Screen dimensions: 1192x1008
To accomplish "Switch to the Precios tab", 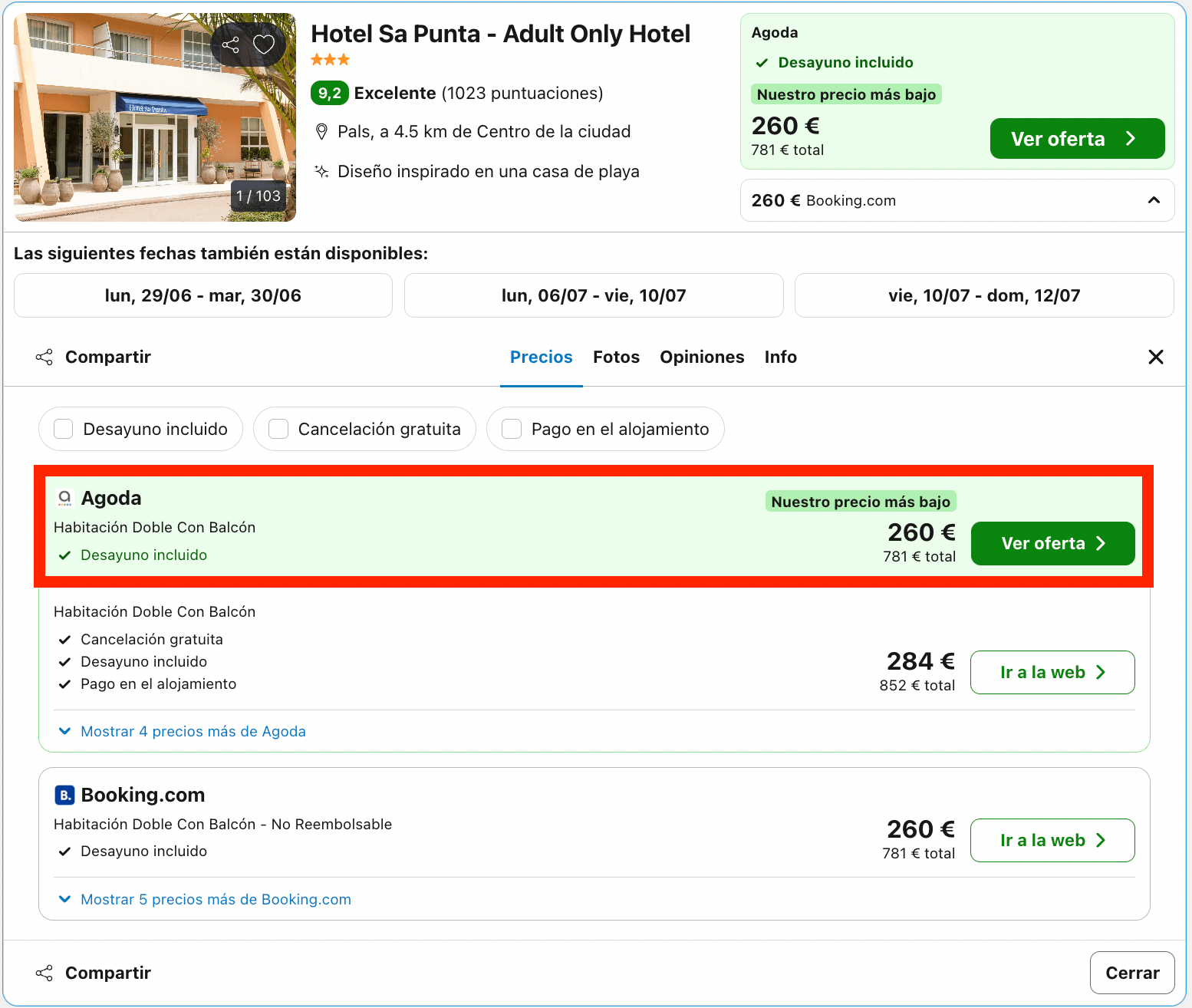I will [x=542, y=357].
